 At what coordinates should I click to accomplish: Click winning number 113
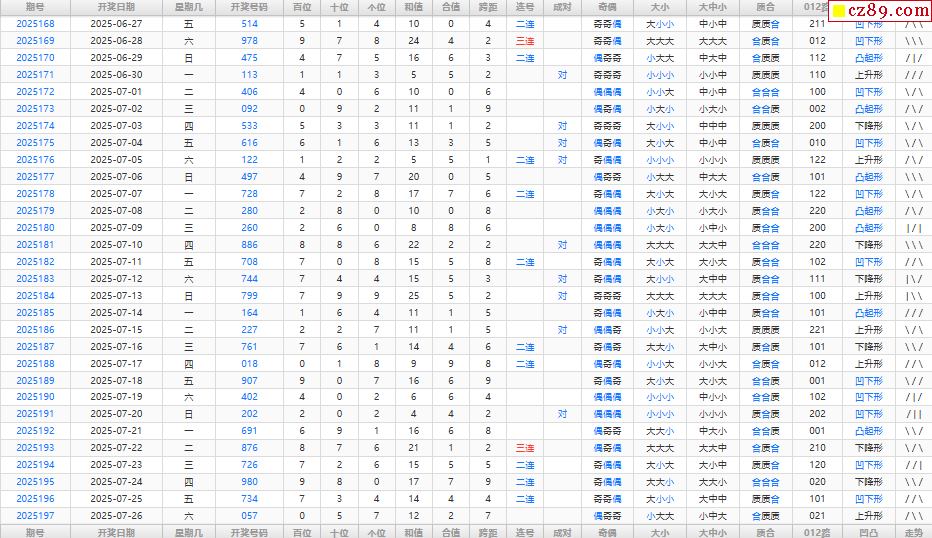pos(250,75)
